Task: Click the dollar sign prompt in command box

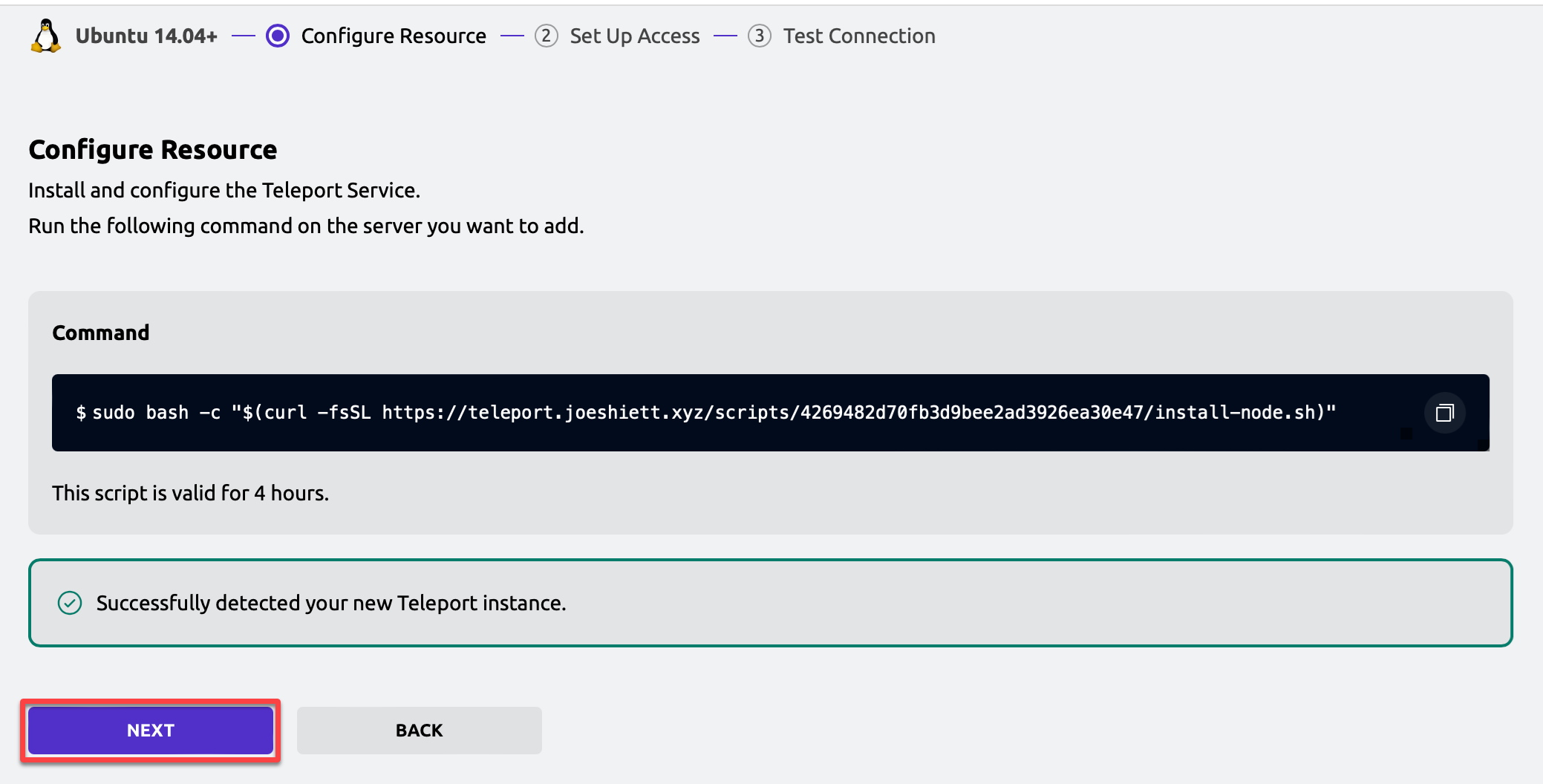Action: tap(81, 413)
